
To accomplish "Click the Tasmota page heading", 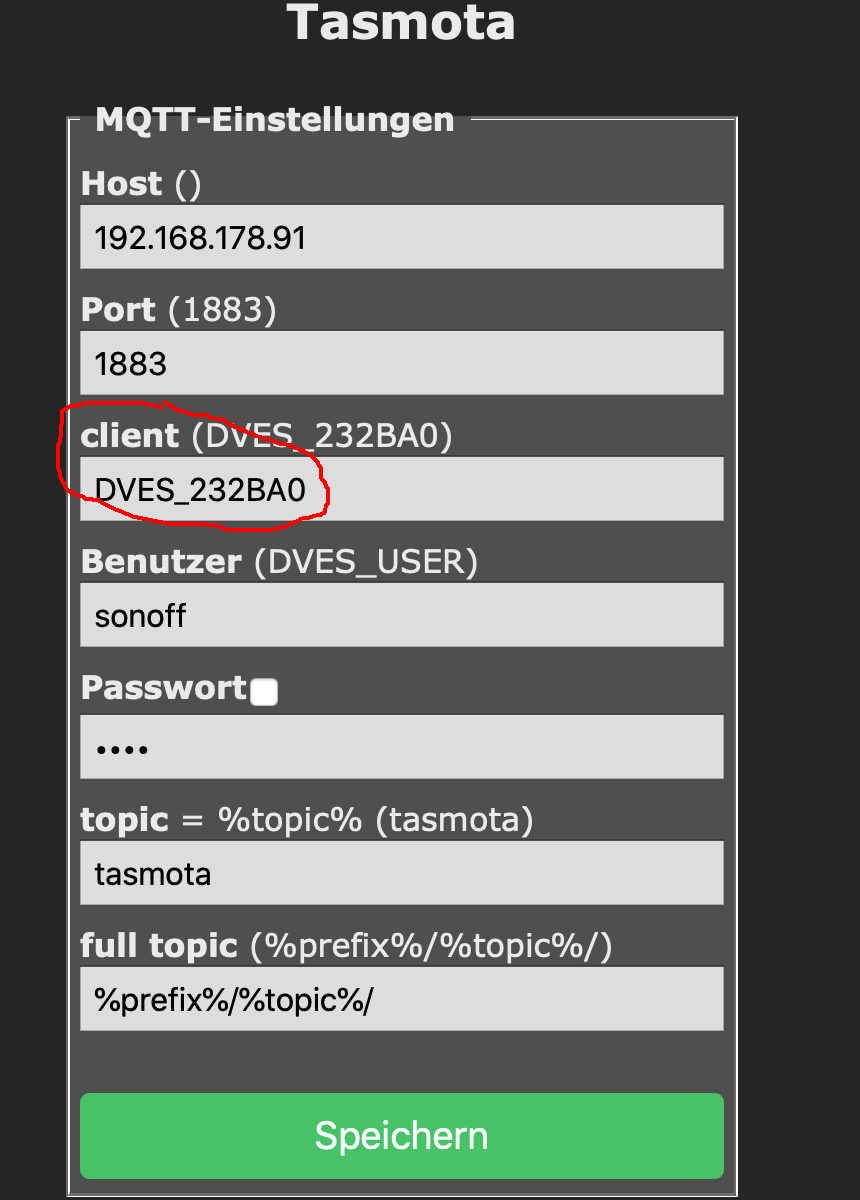I will [401, 22].
